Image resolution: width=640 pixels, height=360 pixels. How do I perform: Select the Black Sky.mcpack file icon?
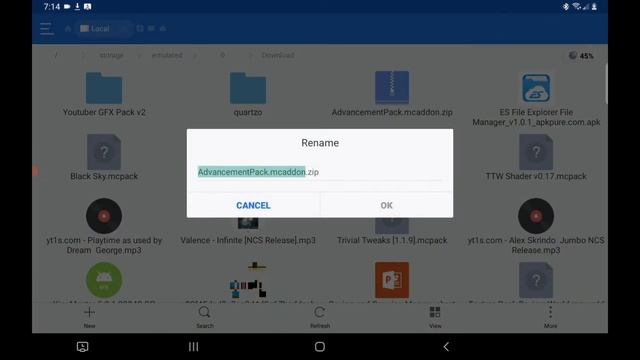pyautogui.click(x=104, y=152)
